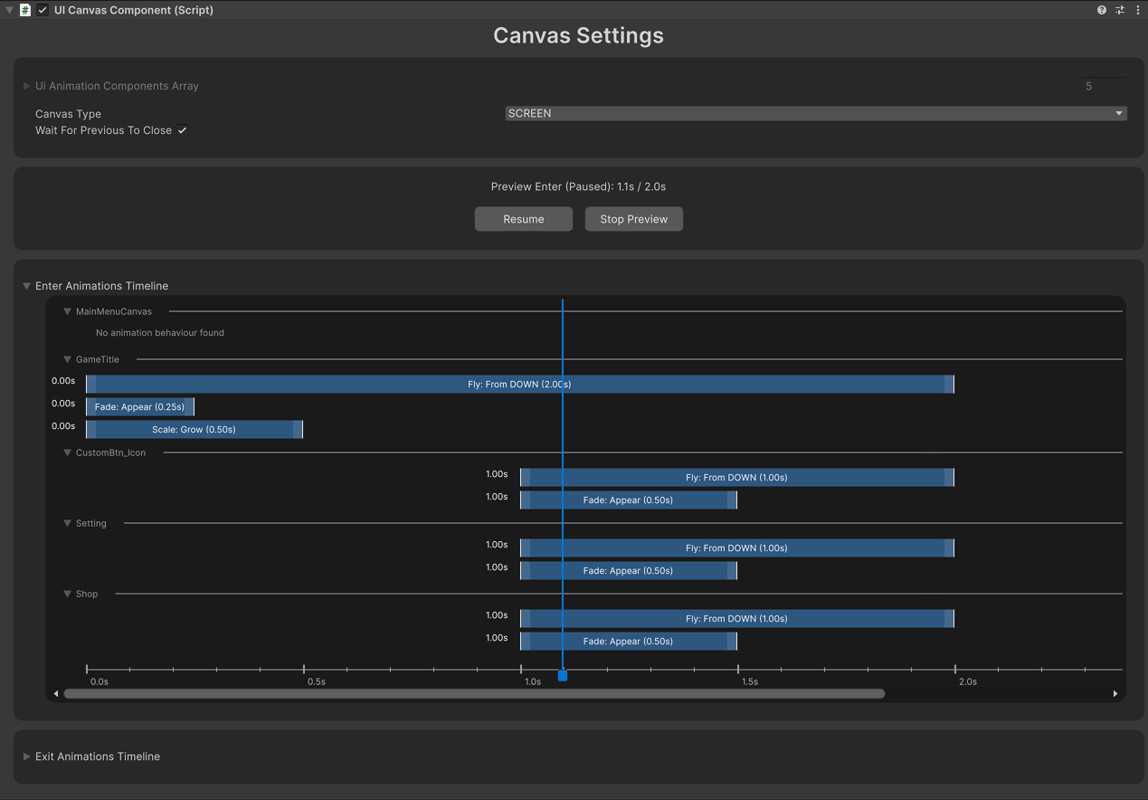
Task: Open component context menu (three dots)
Action: click(x=1138, y=10)
